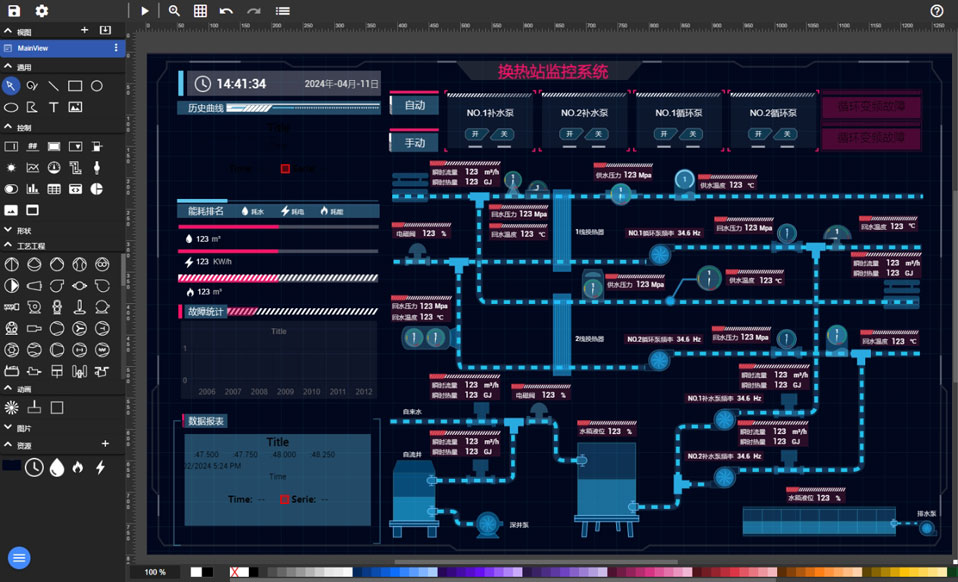Undo the last action
958x582 pixels.
tap(227, 11)
